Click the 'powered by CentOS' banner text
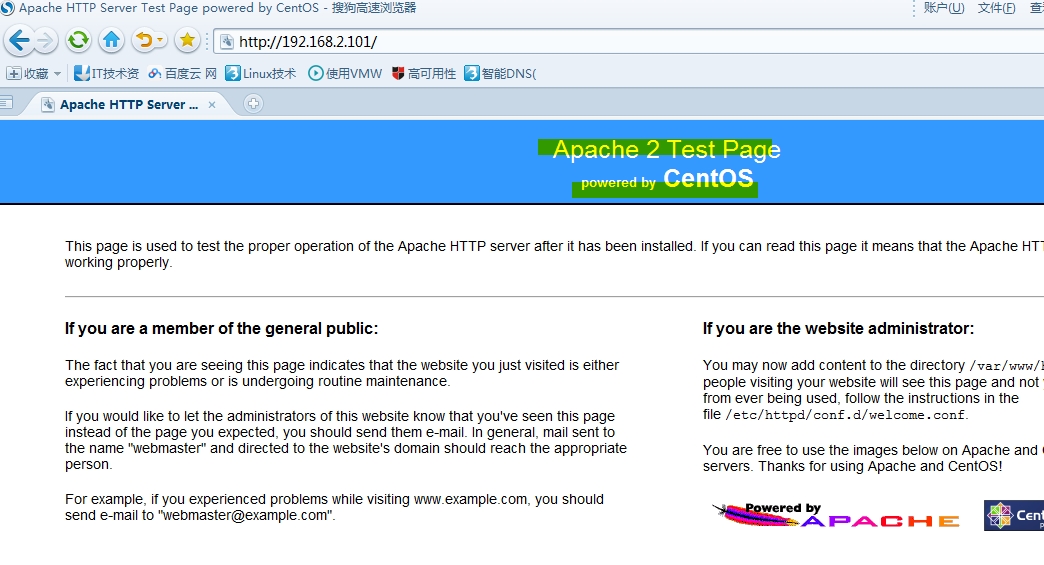1044x565 pixels. 667,179
